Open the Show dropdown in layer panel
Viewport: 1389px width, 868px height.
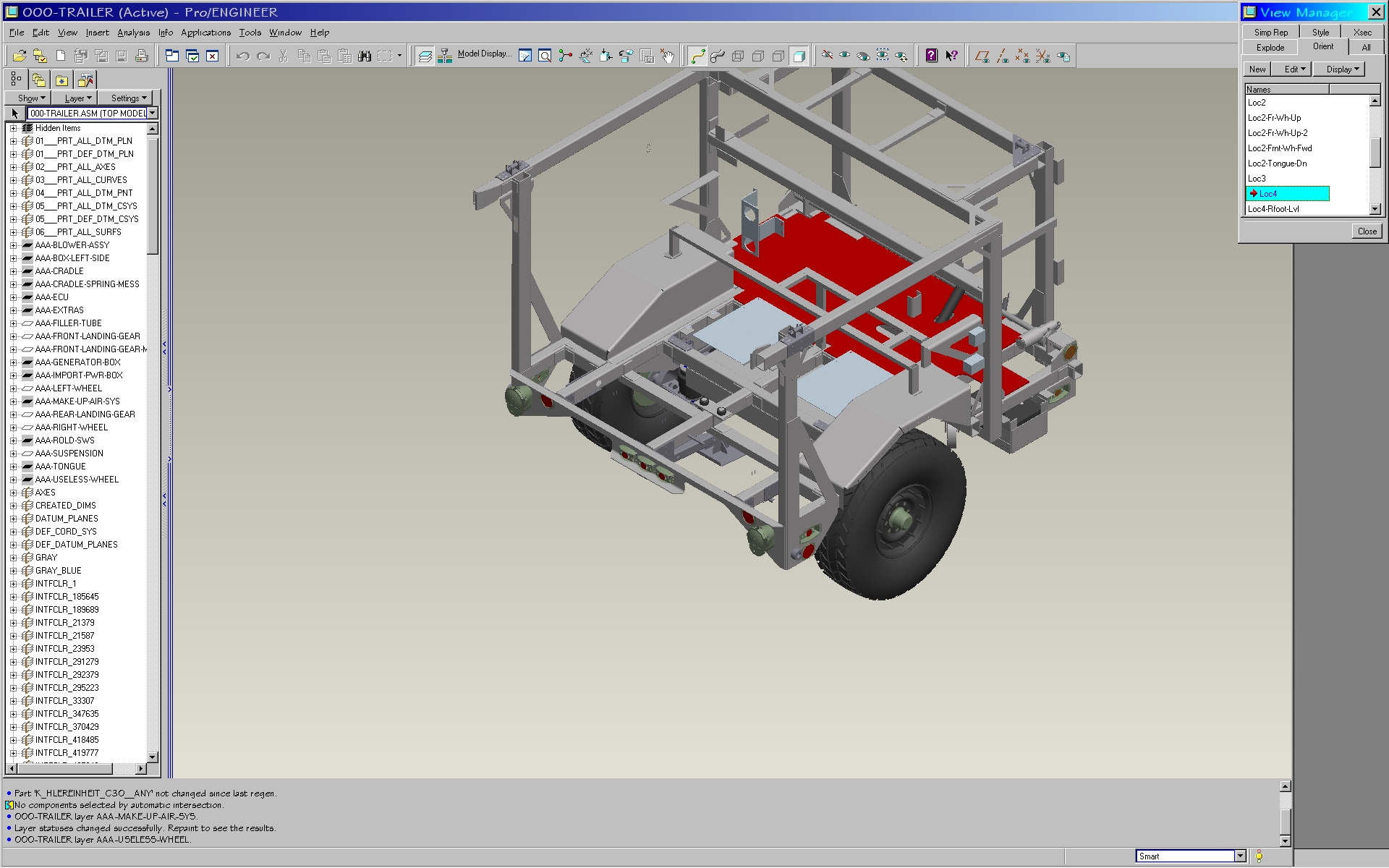(x=28, y=98)
